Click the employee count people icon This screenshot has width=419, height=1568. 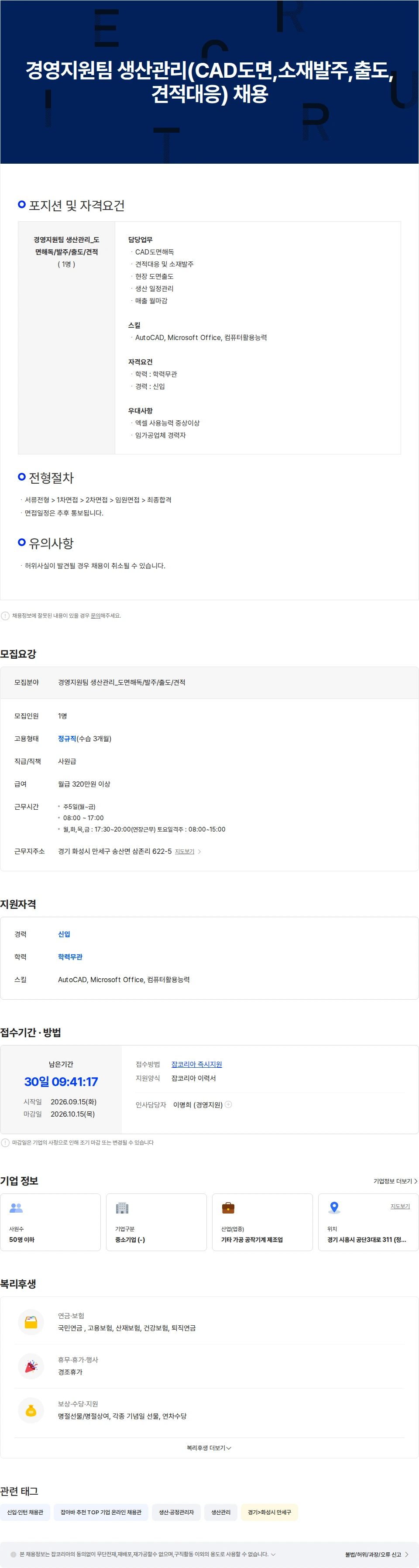coord(17,1208)
